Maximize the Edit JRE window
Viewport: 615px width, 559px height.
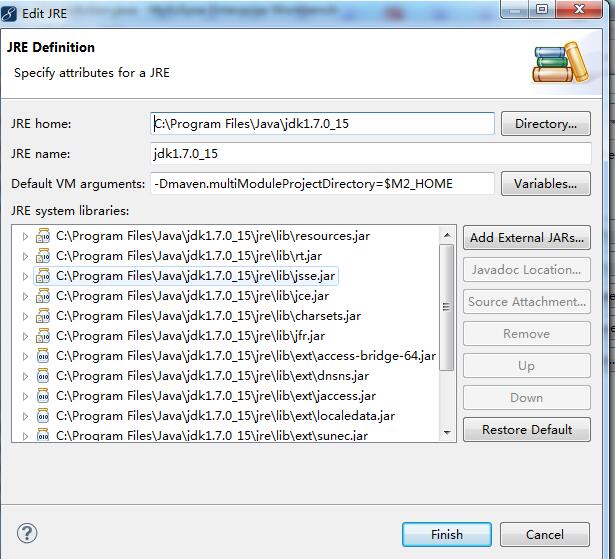click(x=542, y=9)
